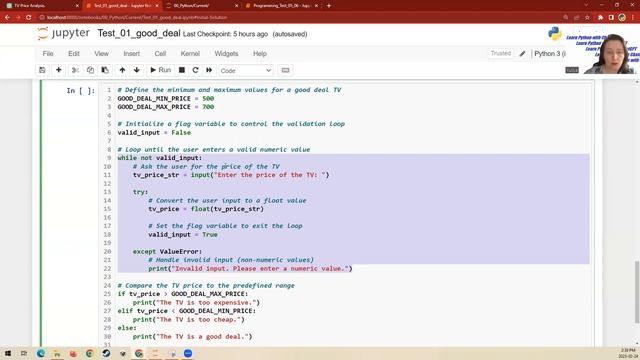Viewport: 640px width, 360px height.
Task: Click the Trusted notebook indicator
Action: point(500,53)
